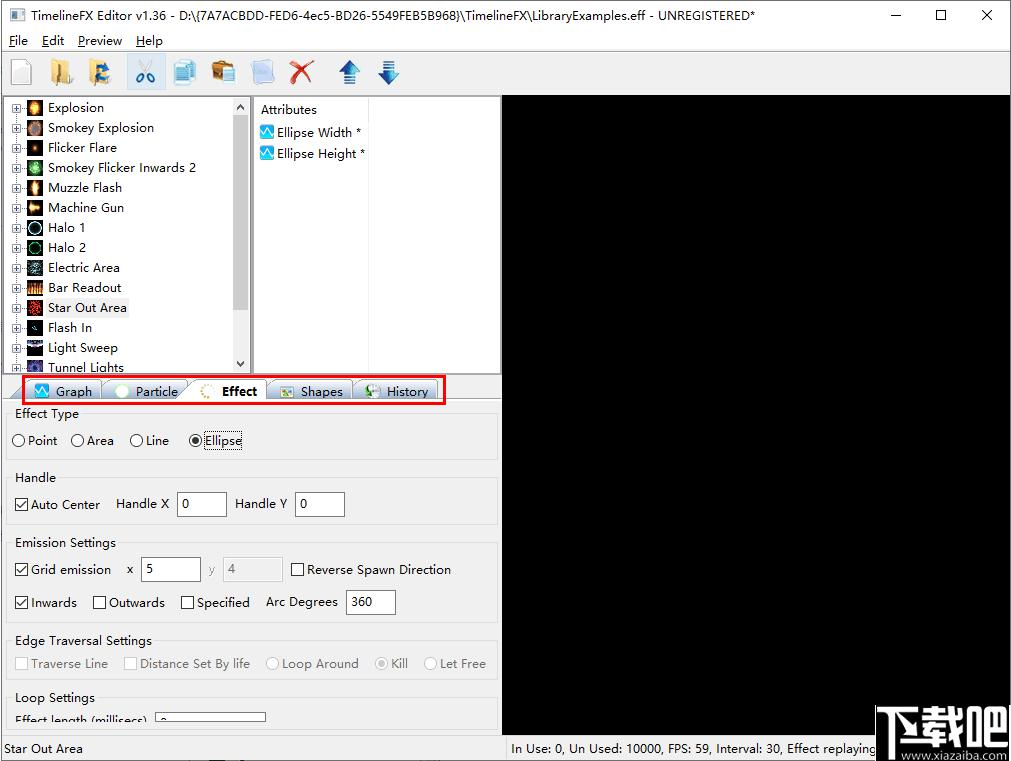This screenshot has width=1011, height=761.
Task: Switch to the Graph tab
Action: (63, 391)
